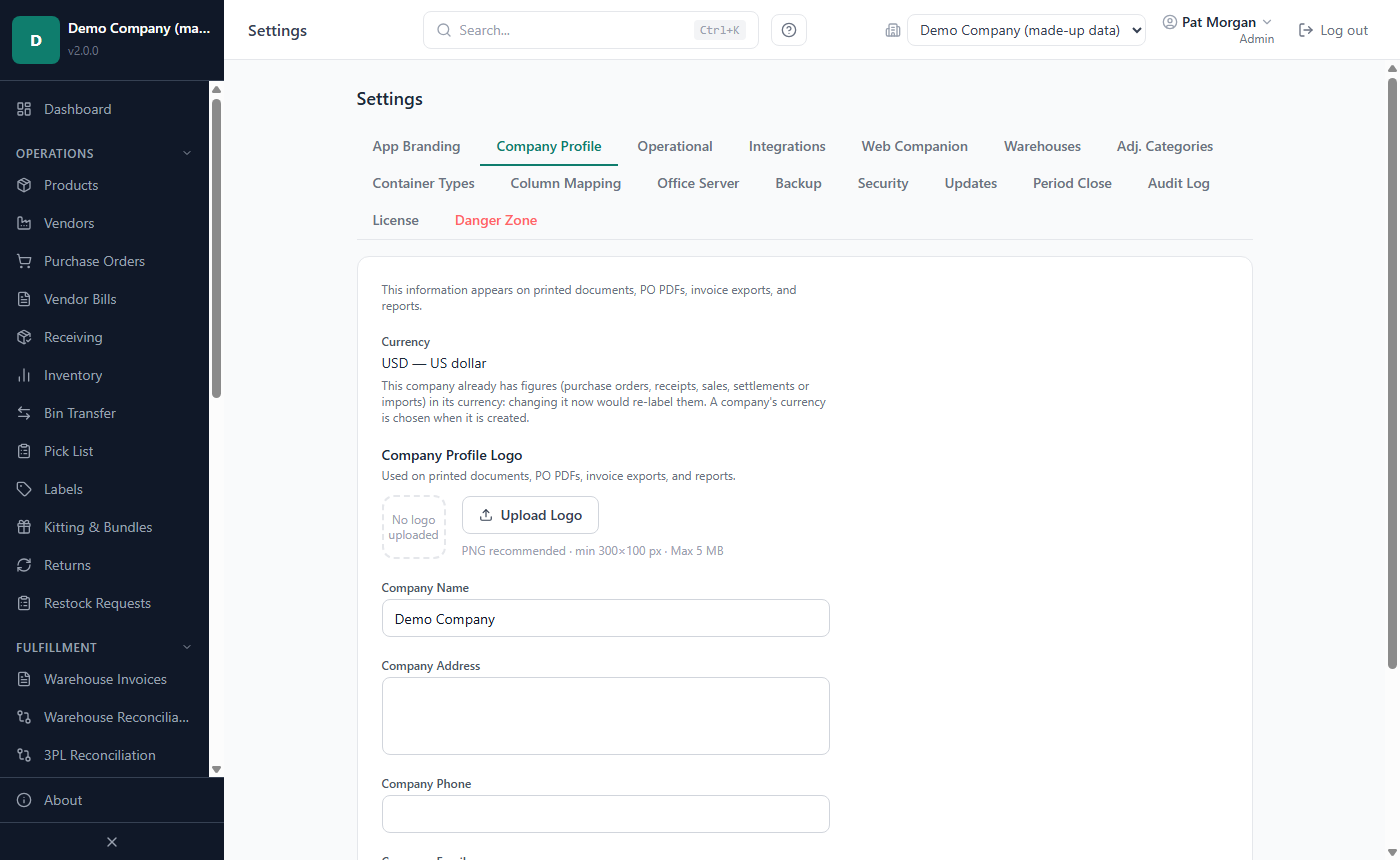
Task: Switch to the App Branding tab
Action: (x=416, y=146)
